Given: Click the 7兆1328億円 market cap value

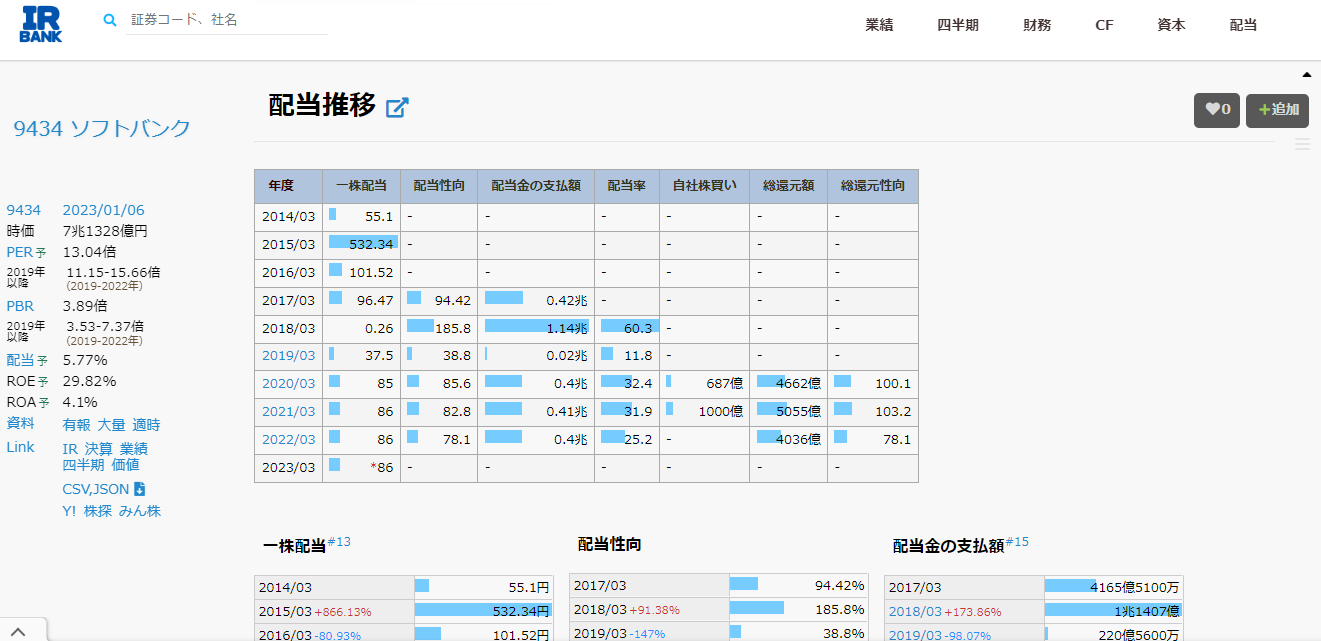Looking at the screenshot, I should pos(105,231).
